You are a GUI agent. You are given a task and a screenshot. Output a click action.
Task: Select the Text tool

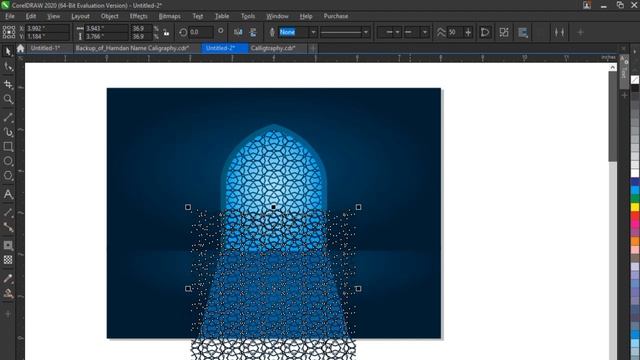(x=8, y=194)
